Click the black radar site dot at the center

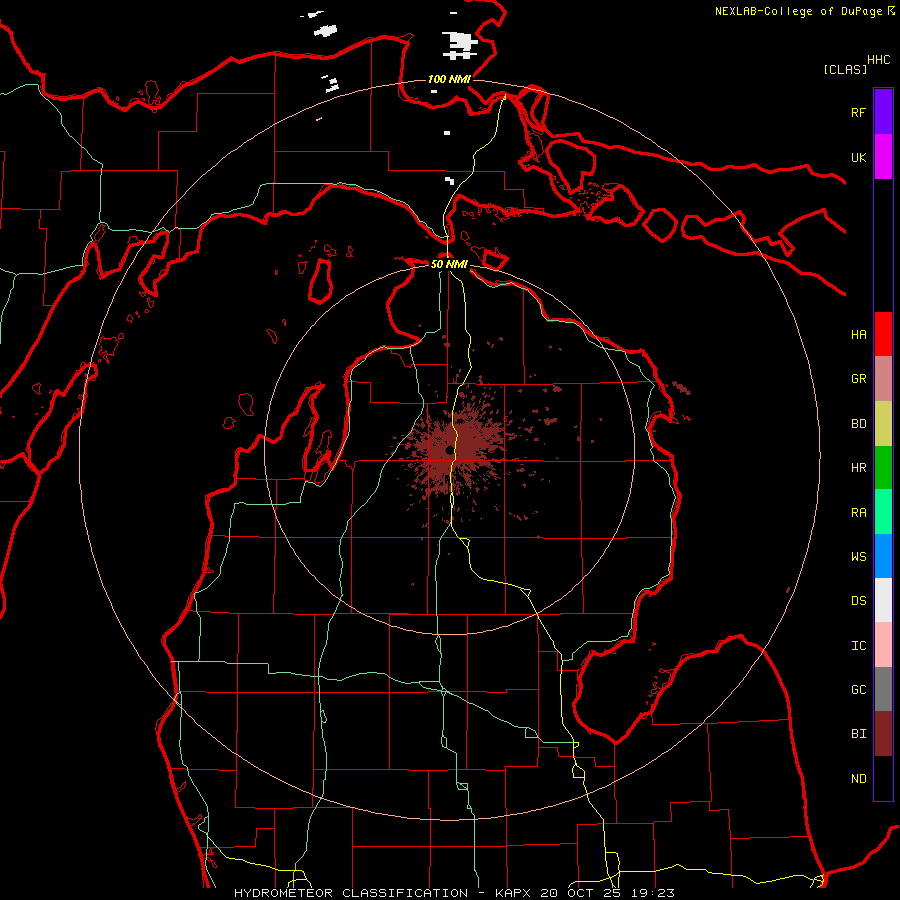coord(449,450)
